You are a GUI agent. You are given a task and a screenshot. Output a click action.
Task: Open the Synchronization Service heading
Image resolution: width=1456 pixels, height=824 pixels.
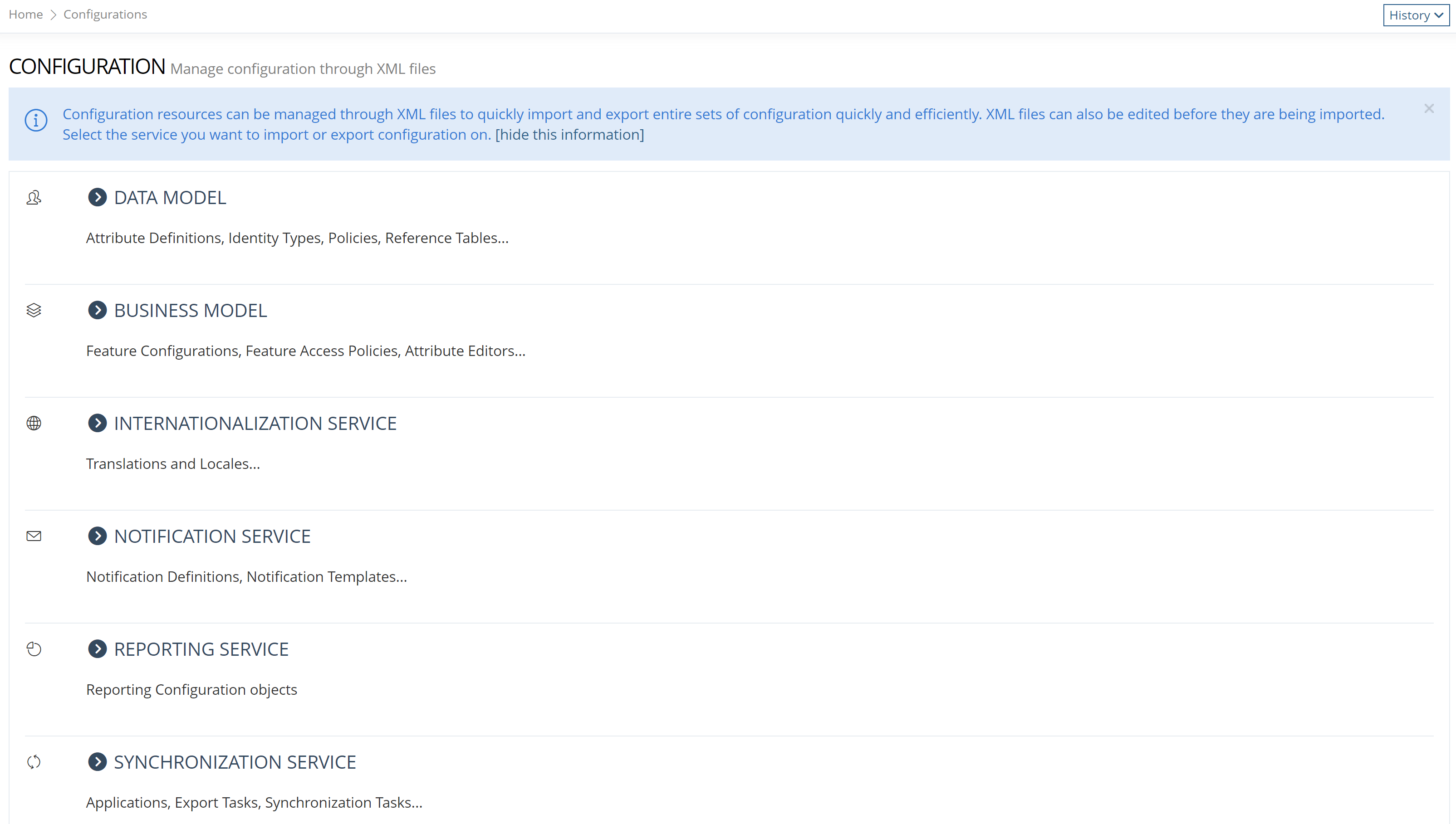[235, 762]
